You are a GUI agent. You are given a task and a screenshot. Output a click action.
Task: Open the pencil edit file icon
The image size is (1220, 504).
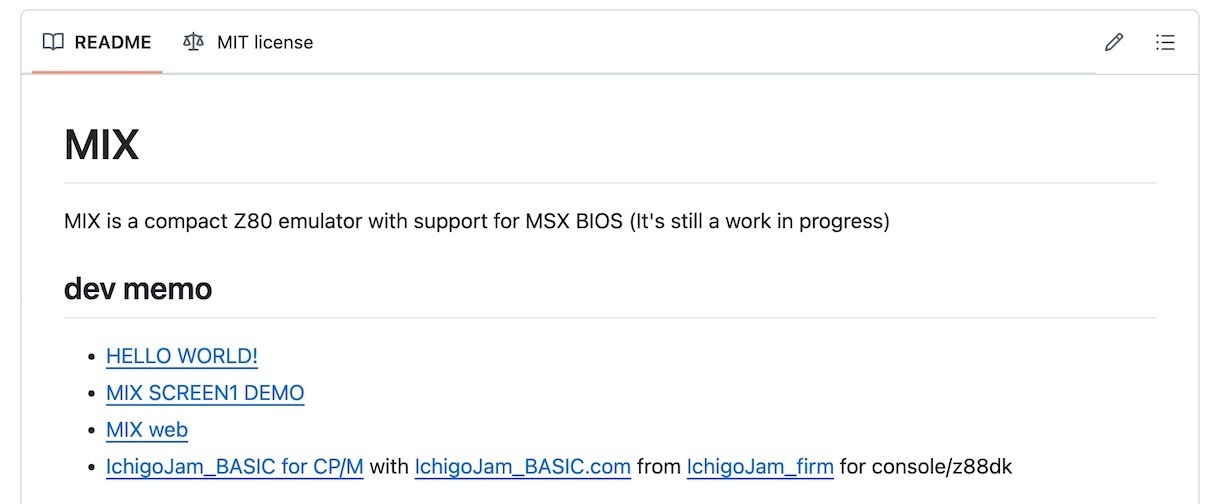tap(1114, 42)
